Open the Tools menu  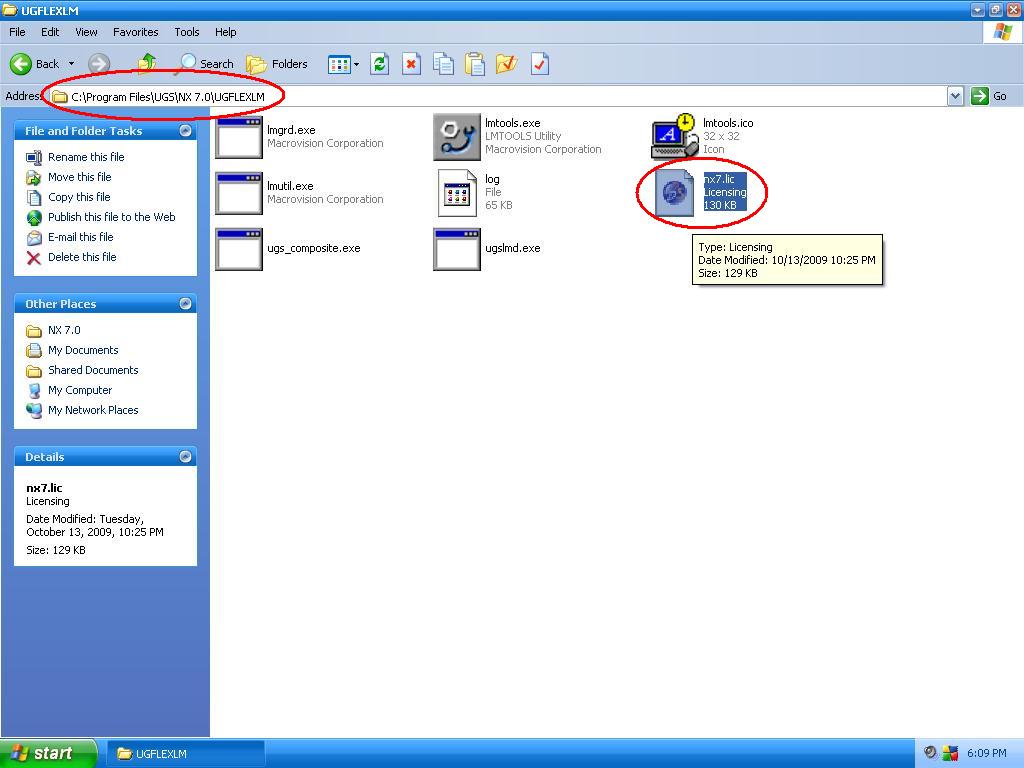[x=187, y=32]
